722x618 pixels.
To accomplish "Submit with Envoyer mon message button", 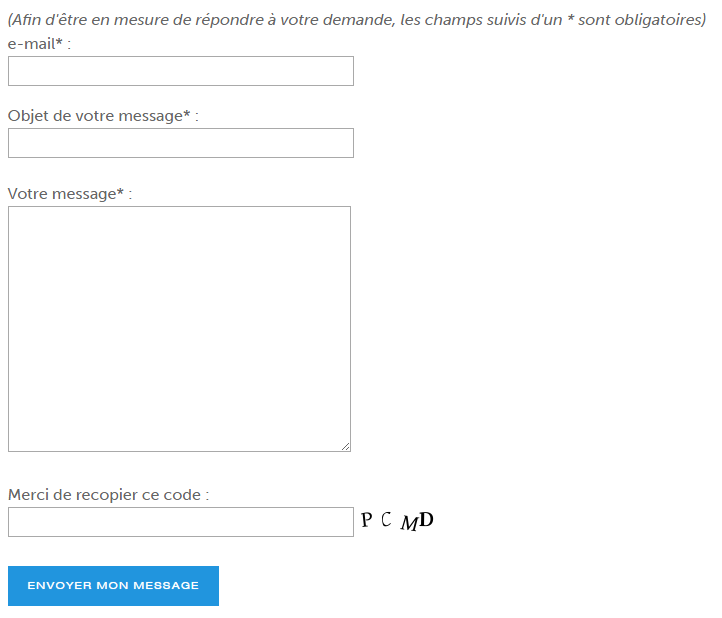I will pyautogui.click(x=113, y=586).
